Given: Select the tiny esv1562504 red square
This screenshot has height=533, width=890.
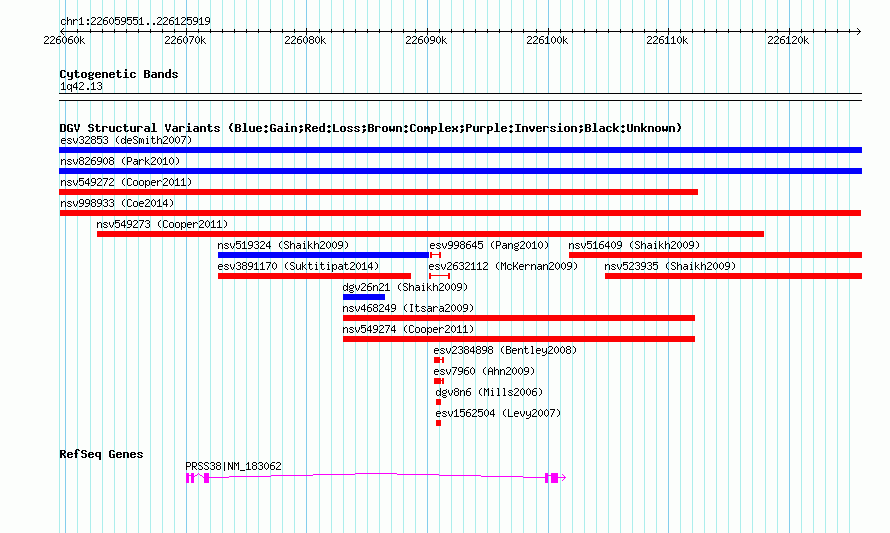Looking at the screenshot, I should pyautogui.click(x=438, y=423).
